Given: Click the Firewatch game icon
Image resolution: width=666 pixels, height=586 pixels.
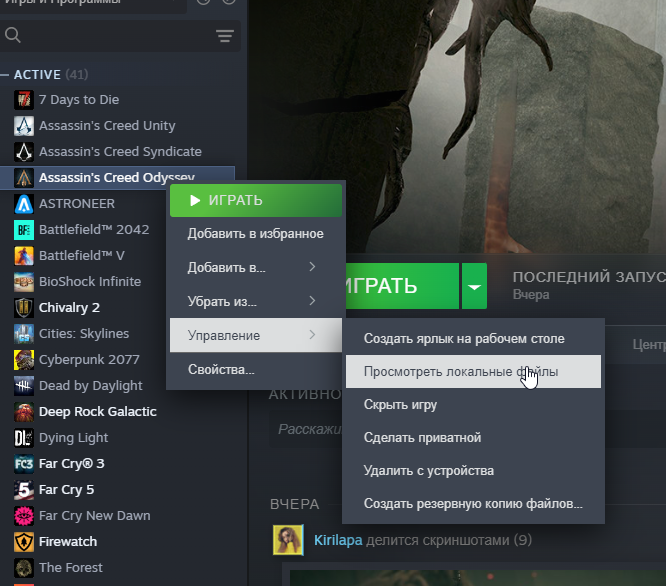Looking at the screenshot, I should [x=24, y=542].
